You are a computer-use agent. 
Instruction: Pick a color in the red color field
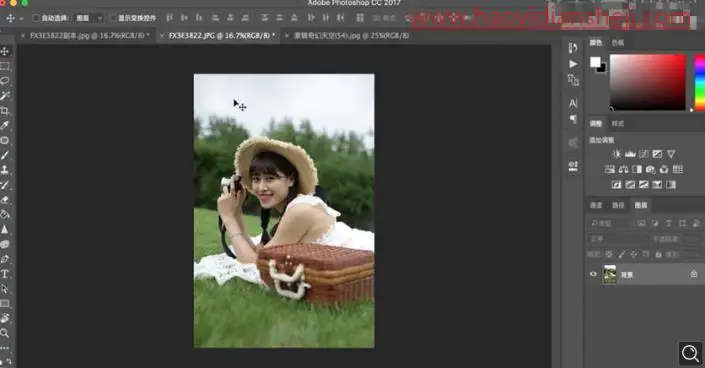[x=647, y=82]
